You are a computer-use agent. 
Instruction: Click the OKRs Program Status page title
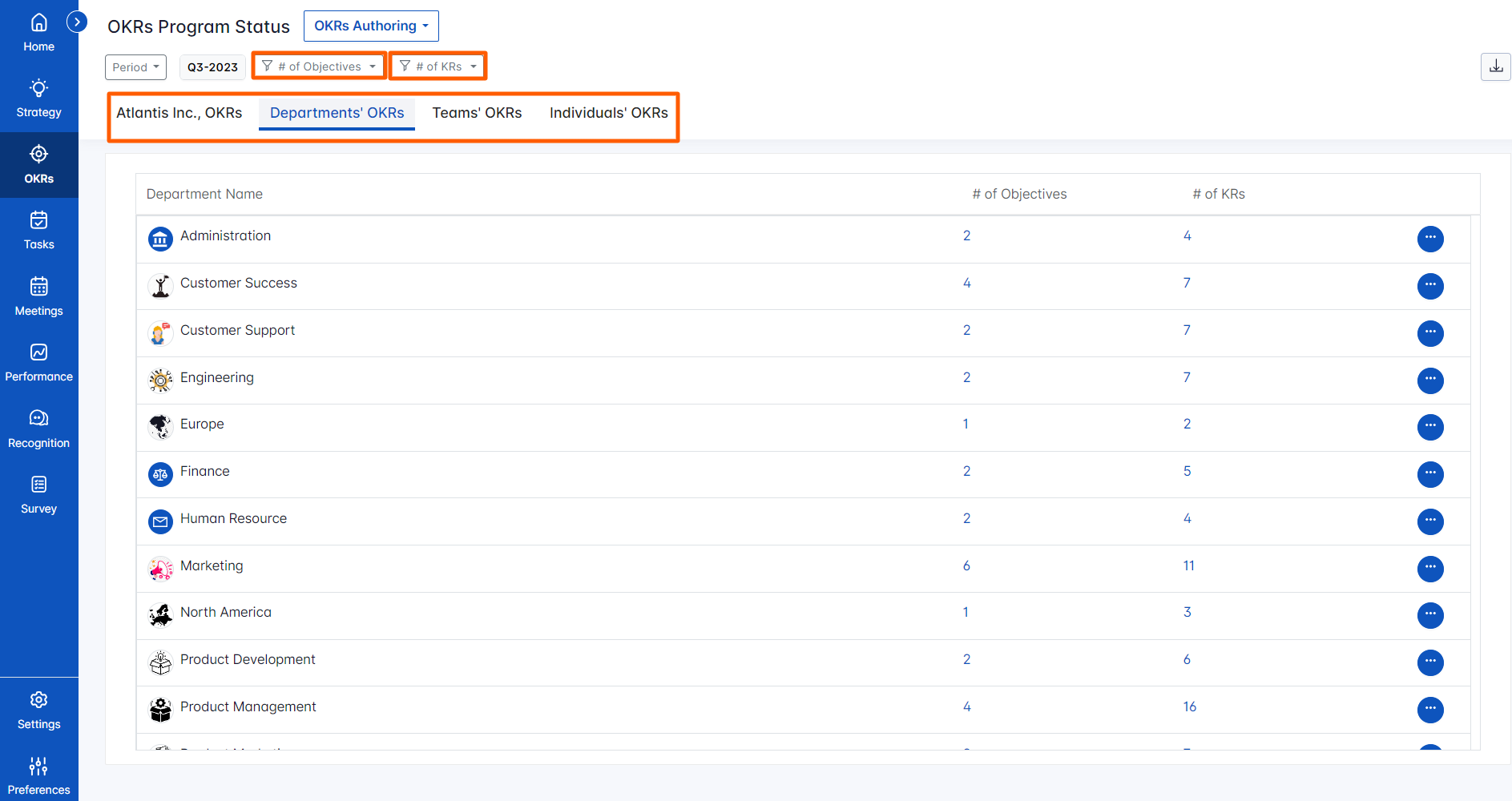(x=199, y=26)
